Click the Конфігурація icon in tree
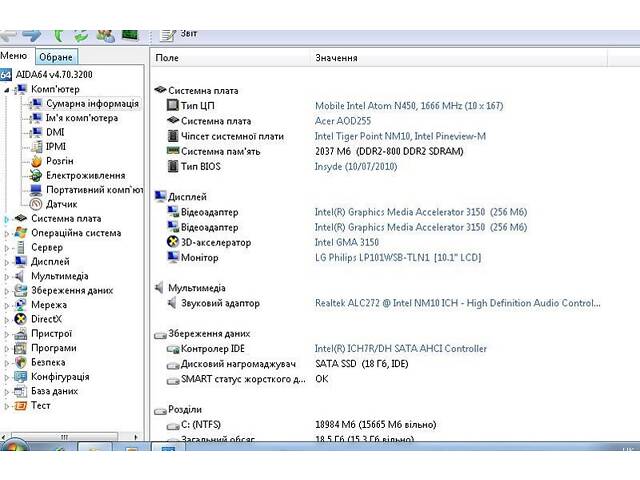Screen dimensions: 640x480 click(20, 377)
